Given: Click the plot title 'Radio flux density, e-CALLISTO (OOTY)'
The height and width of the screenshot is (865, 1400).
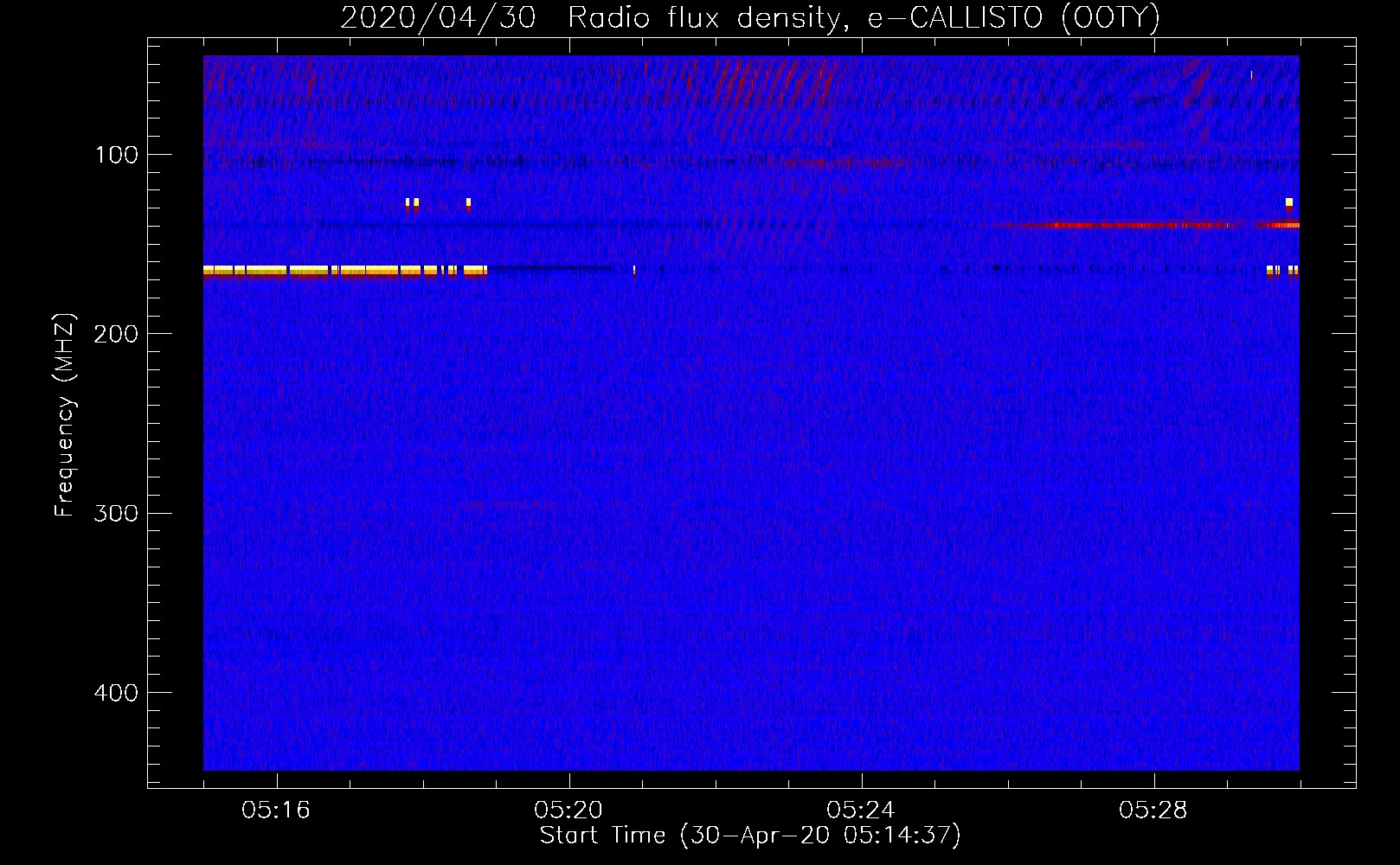Looking at the screenshot, I should click(864, 17).
